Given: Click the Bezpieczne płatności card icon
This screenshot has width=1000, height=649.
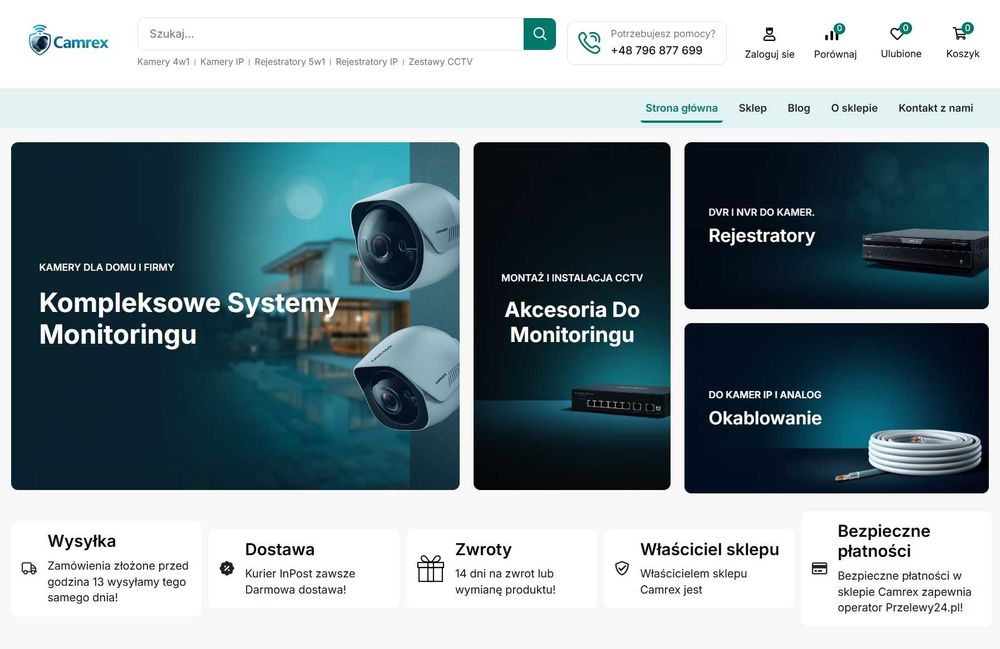Looking at the screenshot, I should [820, 568].
